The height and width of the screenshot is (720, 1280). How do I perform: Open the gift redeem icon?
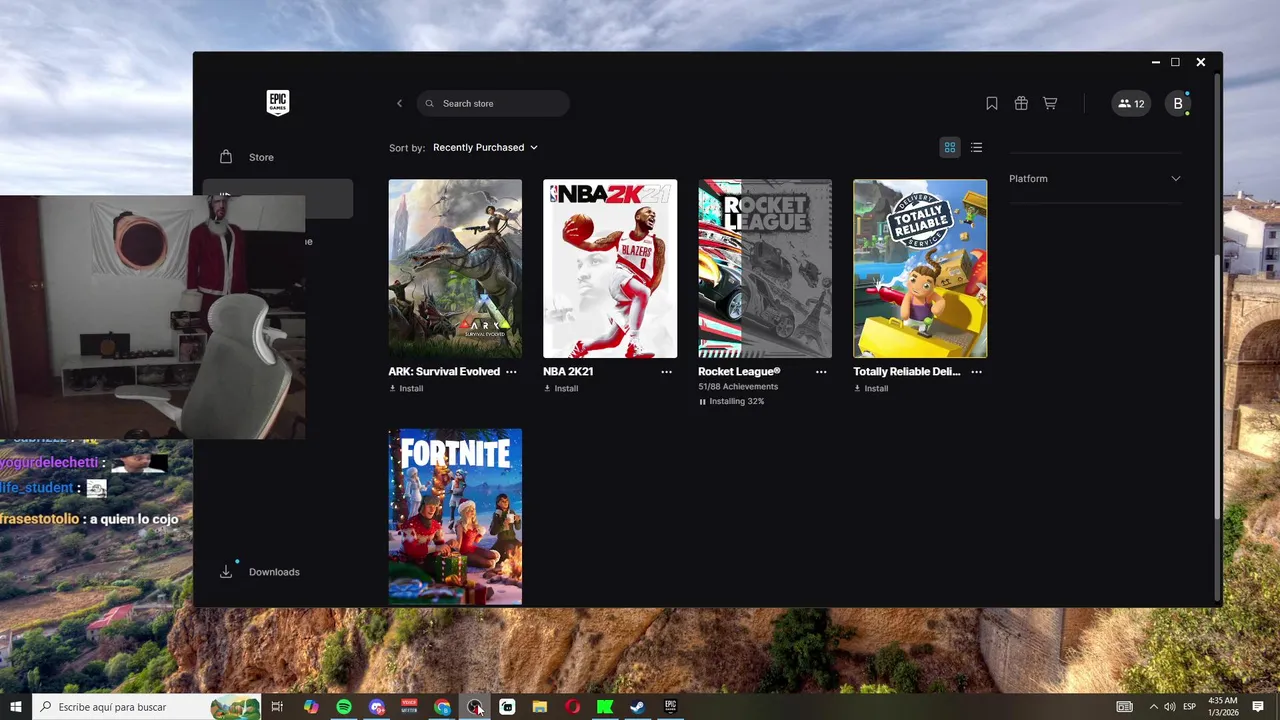tap(1021, 103)
